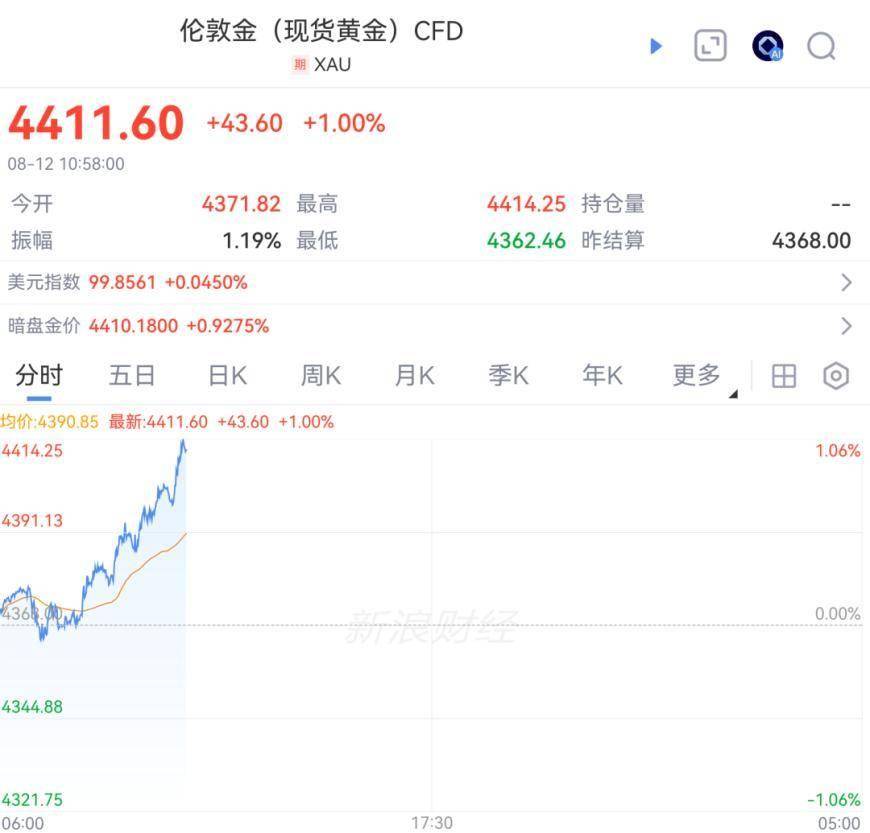Viewport: 870px width, 833px height.
Task: Tap the latest price point on chart line
Action: coord(185,448)
